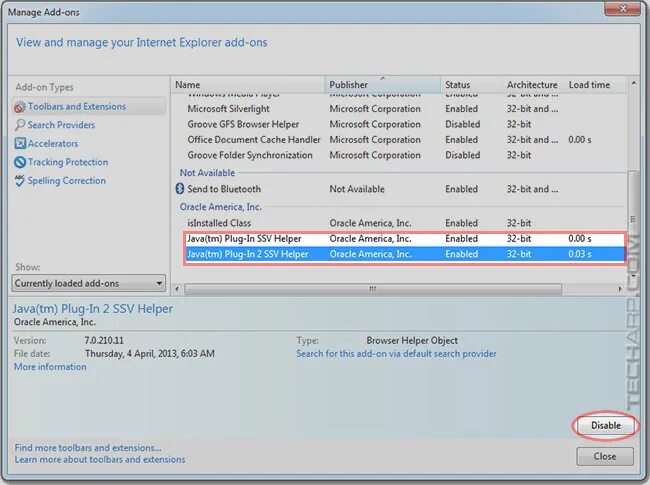Viewport: 650px width, 485px height.
Task: Click the vertical scrollbar up arrow
Action: pyautogui.click(x=633, y=84)
